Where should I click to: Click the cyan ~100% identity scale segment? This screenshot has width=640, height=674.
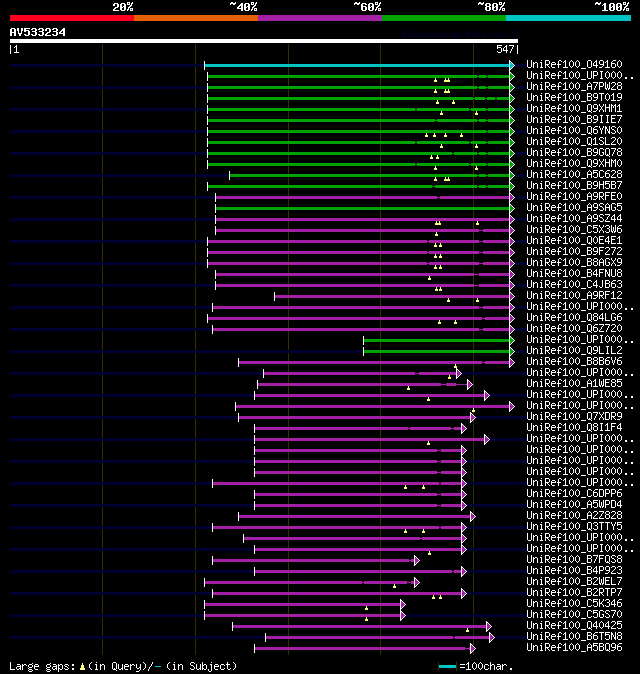[x=568, y=18]
